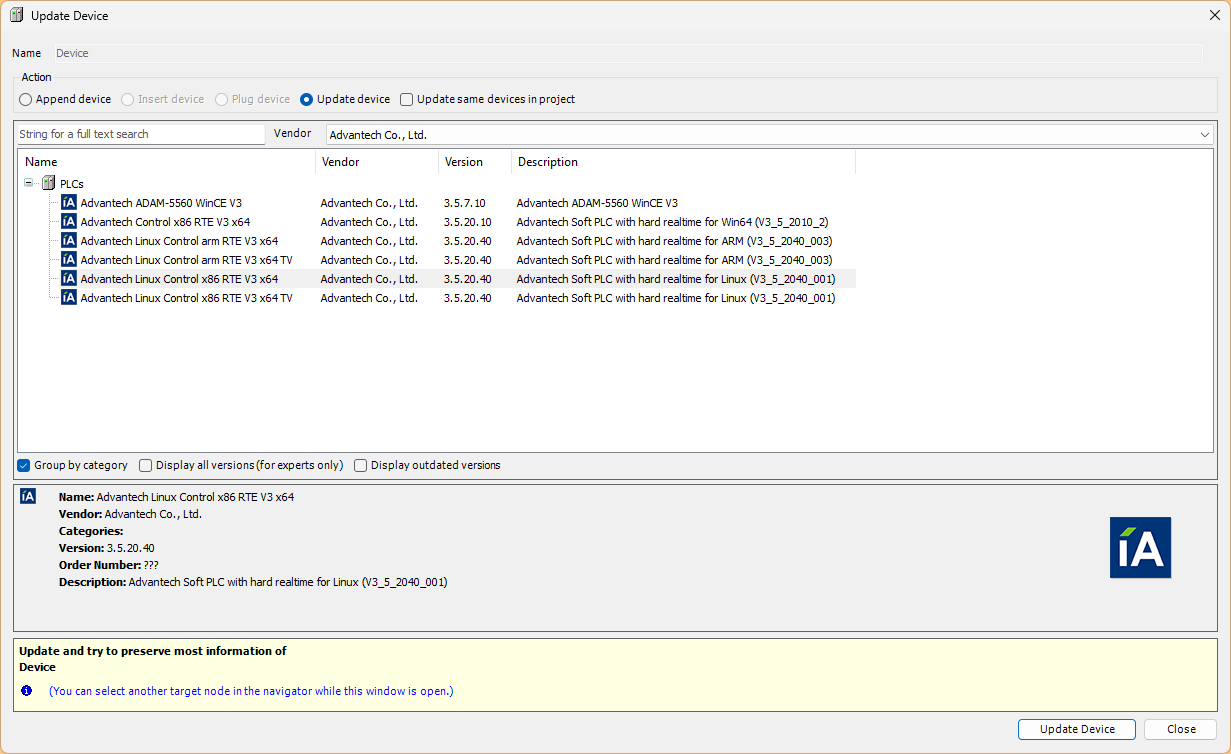Enable Update same devices in project checkbox
This screenshot has height=754, width=1231.
point(407,100)
